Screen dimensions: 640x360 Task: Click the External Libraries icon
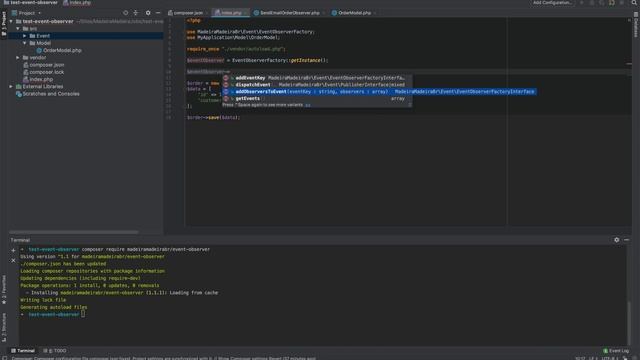pos(18,87)
